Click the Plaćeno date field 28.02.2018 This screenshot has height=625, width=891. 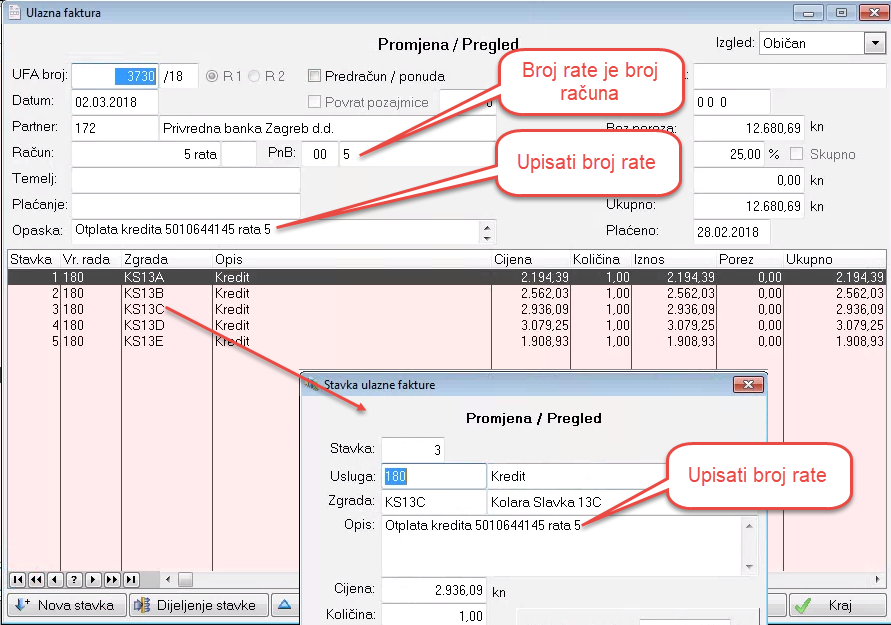732,232
